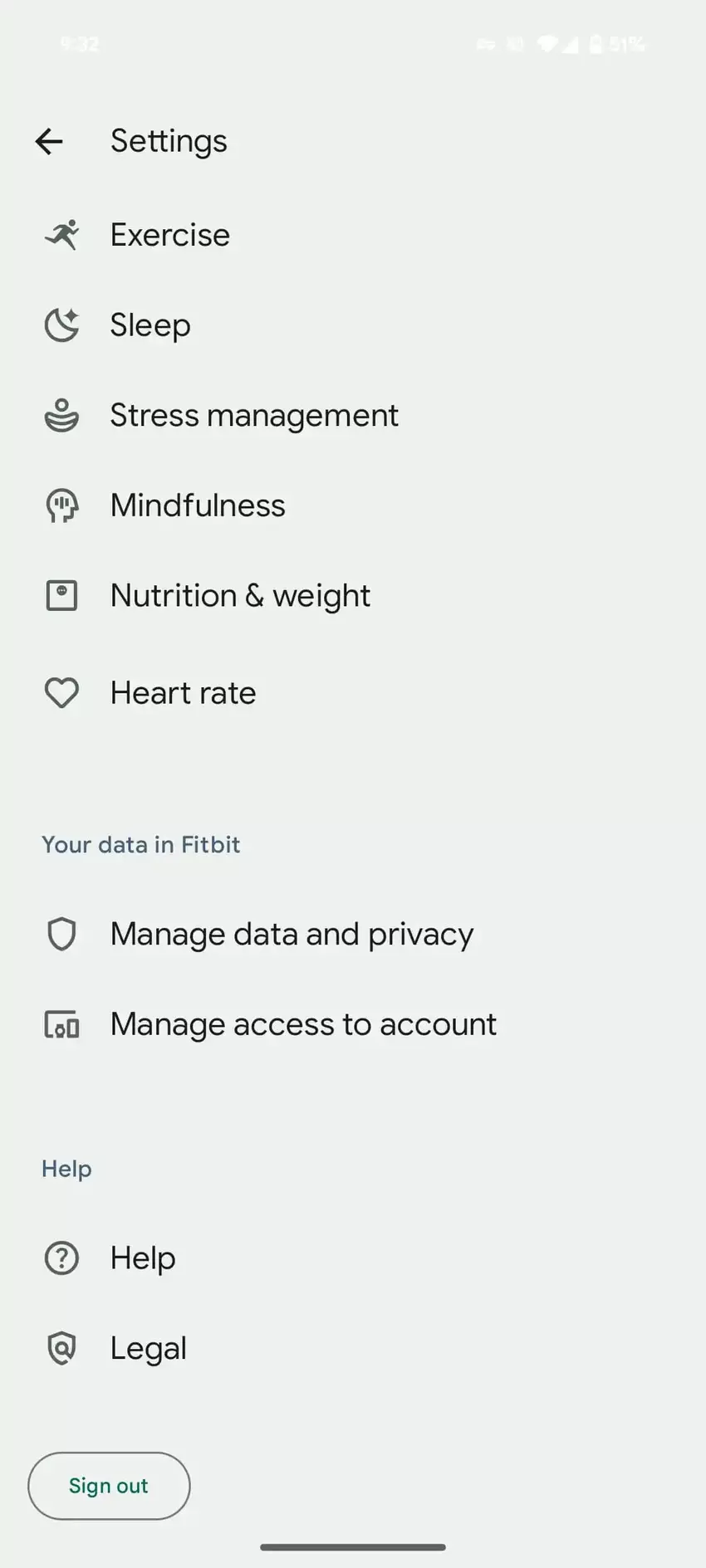Image resolution: width=706 pixels, height=1568 pixels.
Task: Tap the Heart rate heart icon
Action: point(61,693)
